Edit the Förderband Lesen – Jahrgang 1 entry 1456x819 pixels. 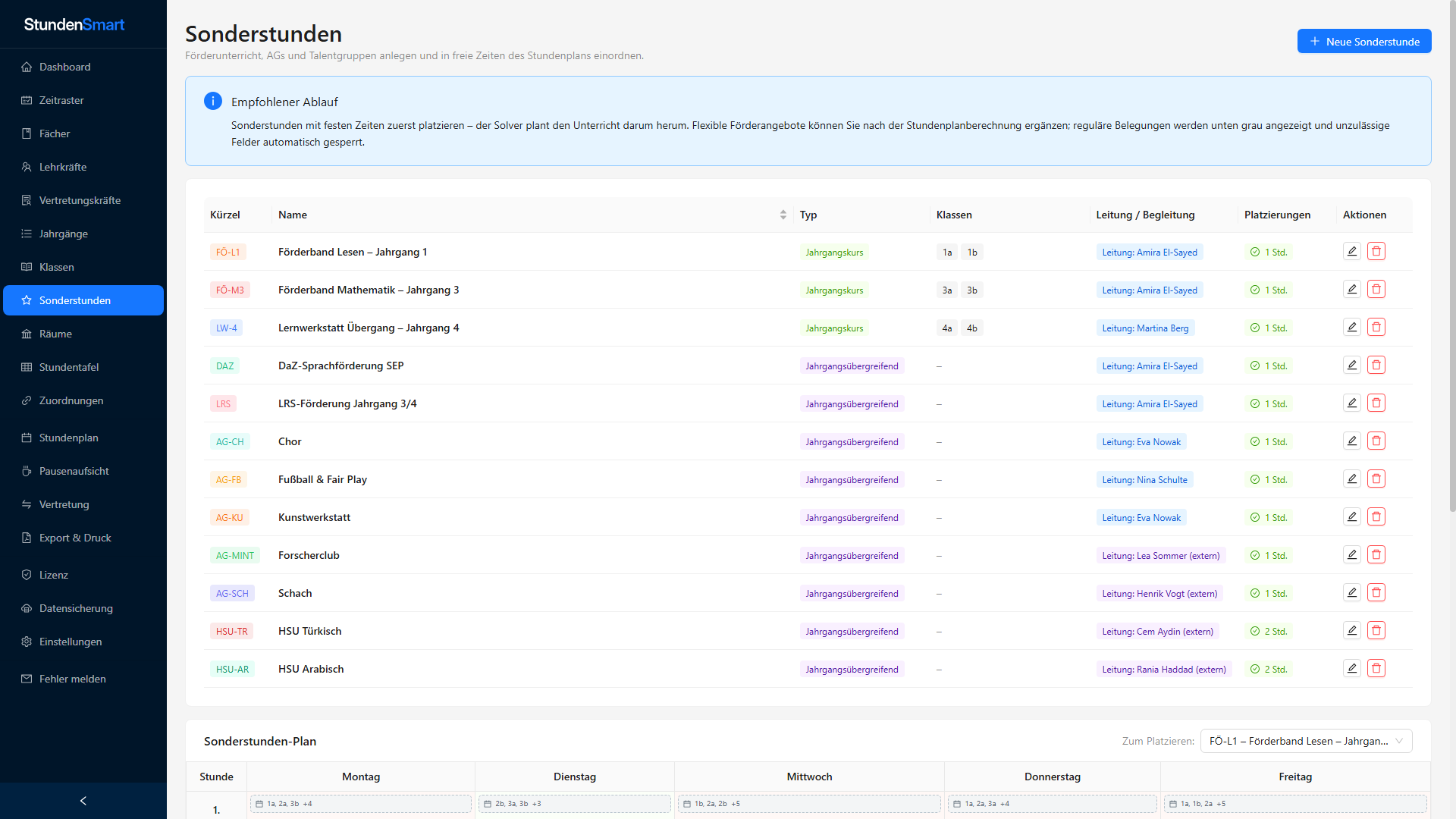(1352, 251)
